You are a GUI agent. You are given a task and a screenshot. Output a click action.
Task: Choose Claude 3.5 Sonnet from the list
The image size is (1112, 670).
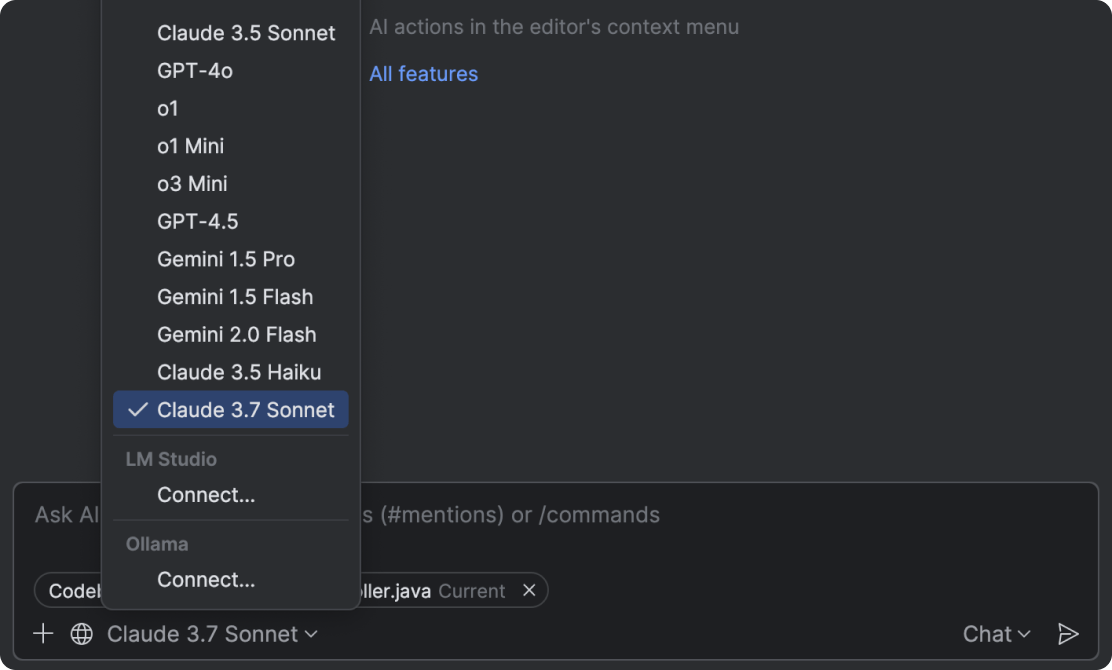pos(246,33)
